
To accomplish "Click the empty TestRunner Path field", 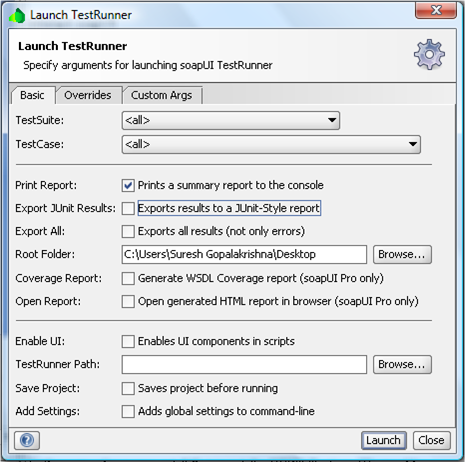I will coord(244,364).
